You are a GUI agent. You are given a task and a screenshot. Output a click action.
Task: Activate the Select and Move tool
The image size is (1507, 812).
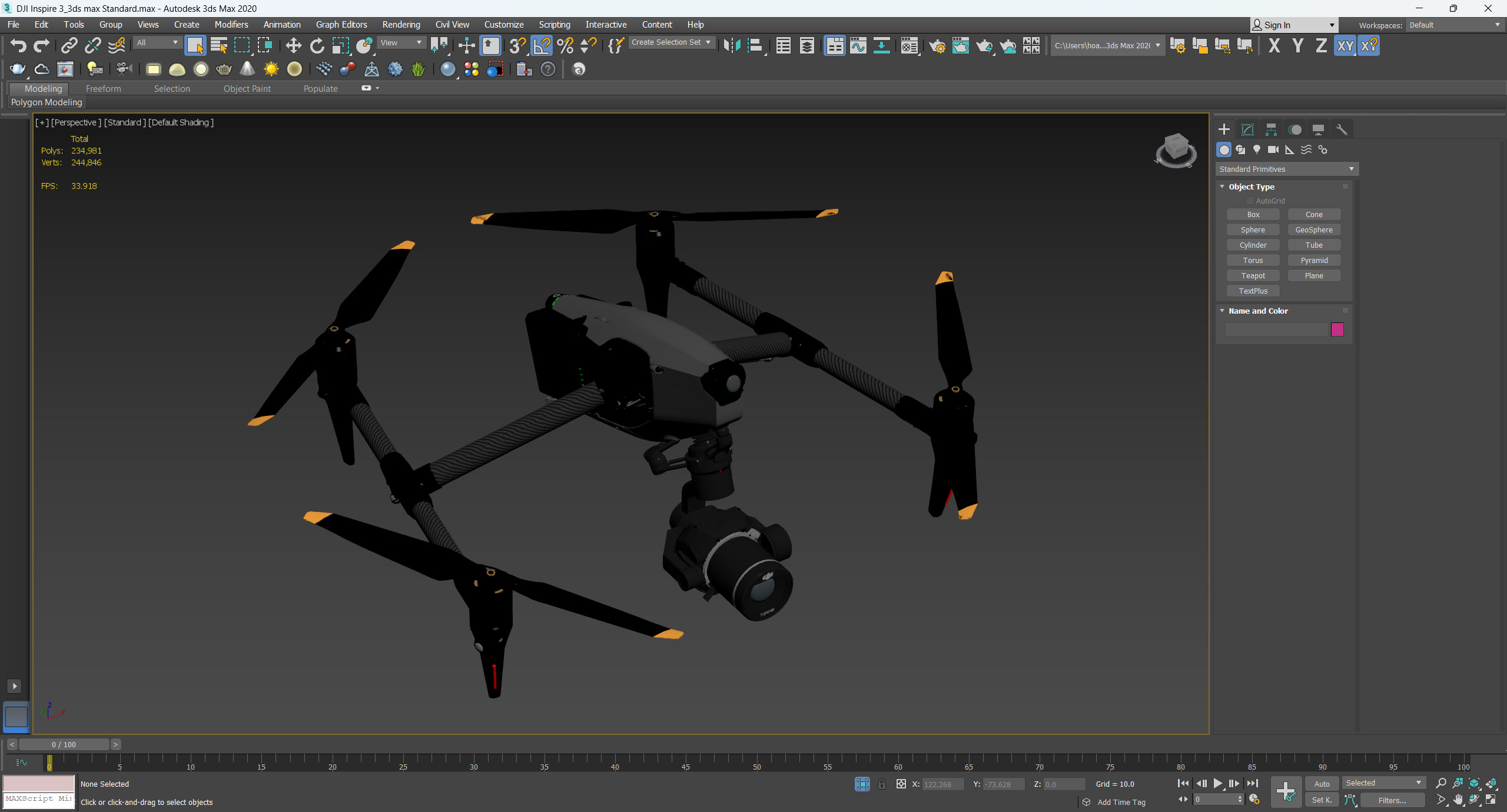pyautogui.click(x=293, y=45)
